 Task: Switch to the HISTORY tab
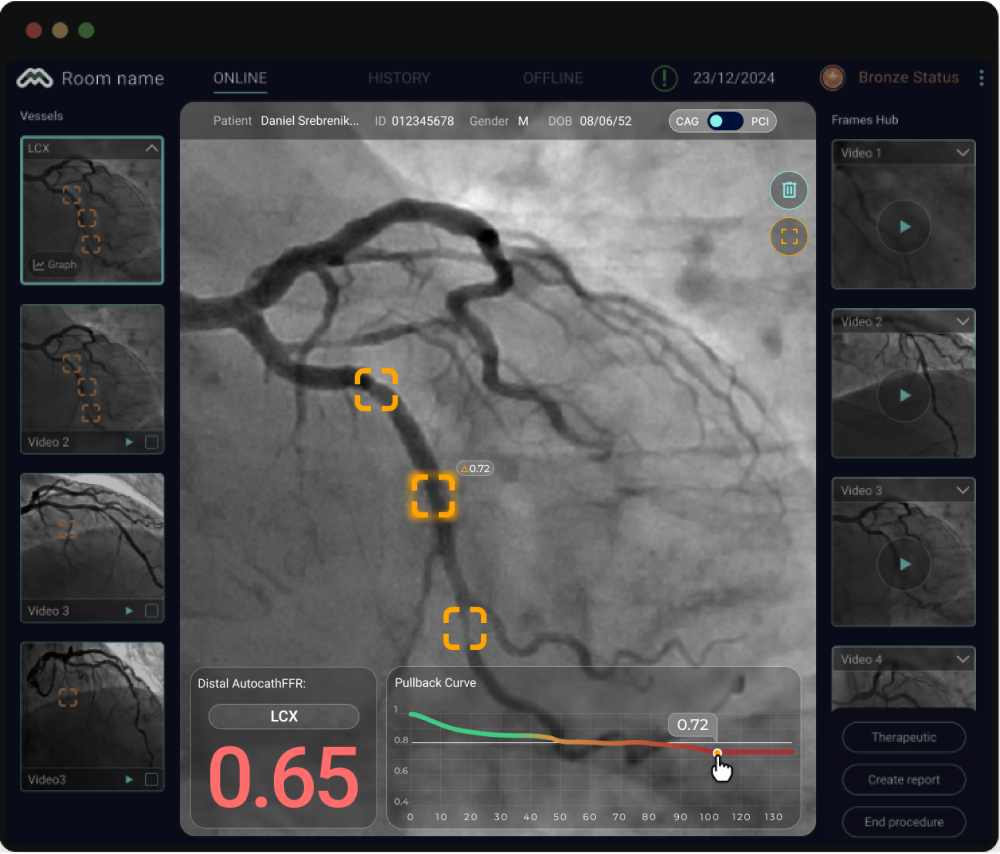(399, 78)
